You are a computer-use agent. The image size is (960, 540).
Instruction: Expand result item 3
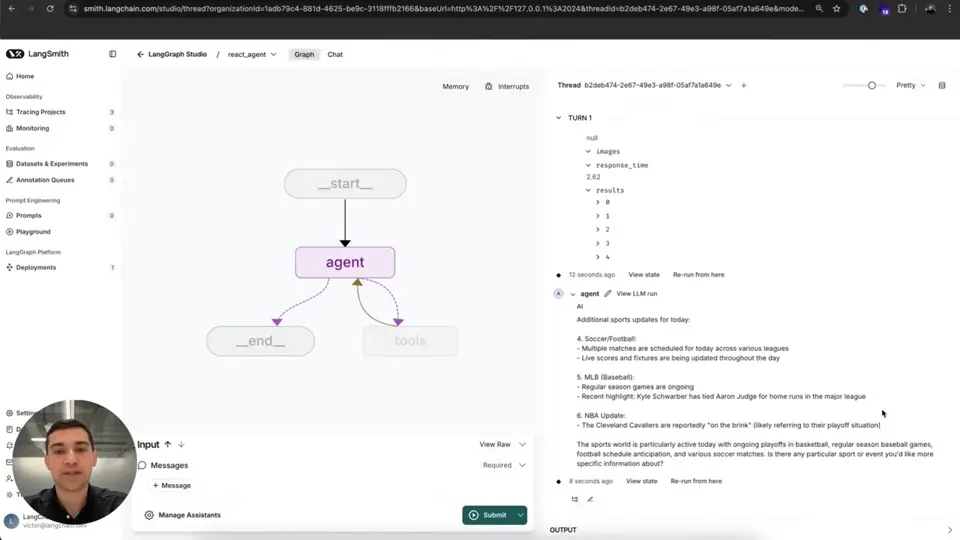598,244
